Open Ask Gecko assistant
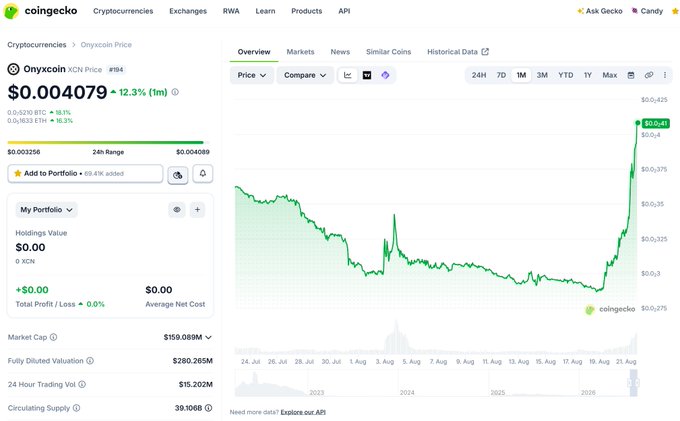 [600, 11]
